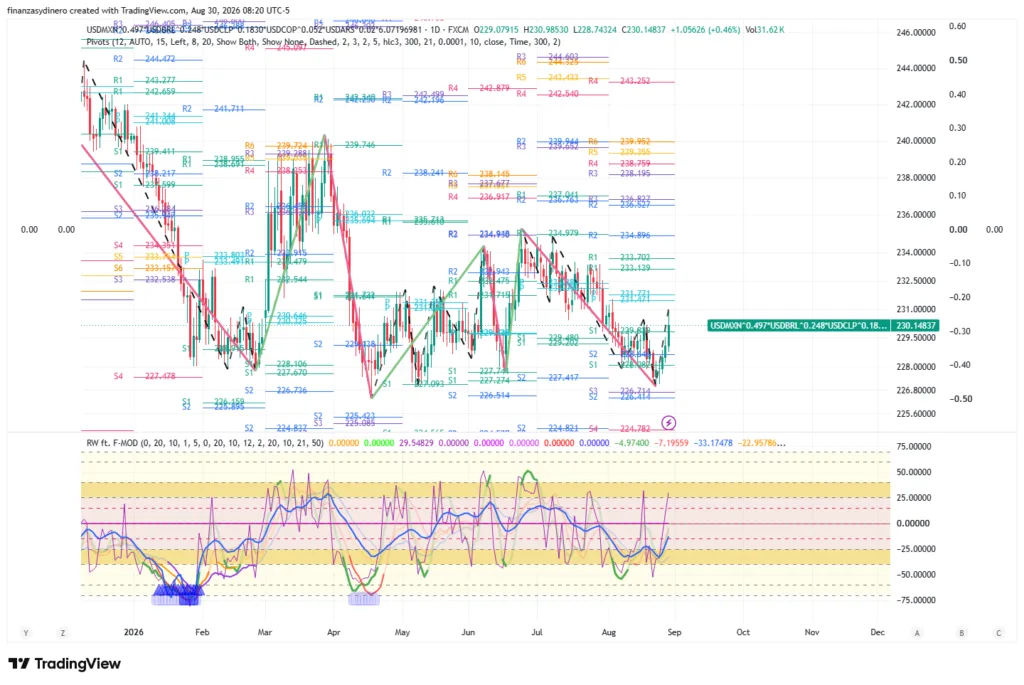Click the 0.30 value on right percent scale
Screen dimensions: 1024x685
coord(957,128)
